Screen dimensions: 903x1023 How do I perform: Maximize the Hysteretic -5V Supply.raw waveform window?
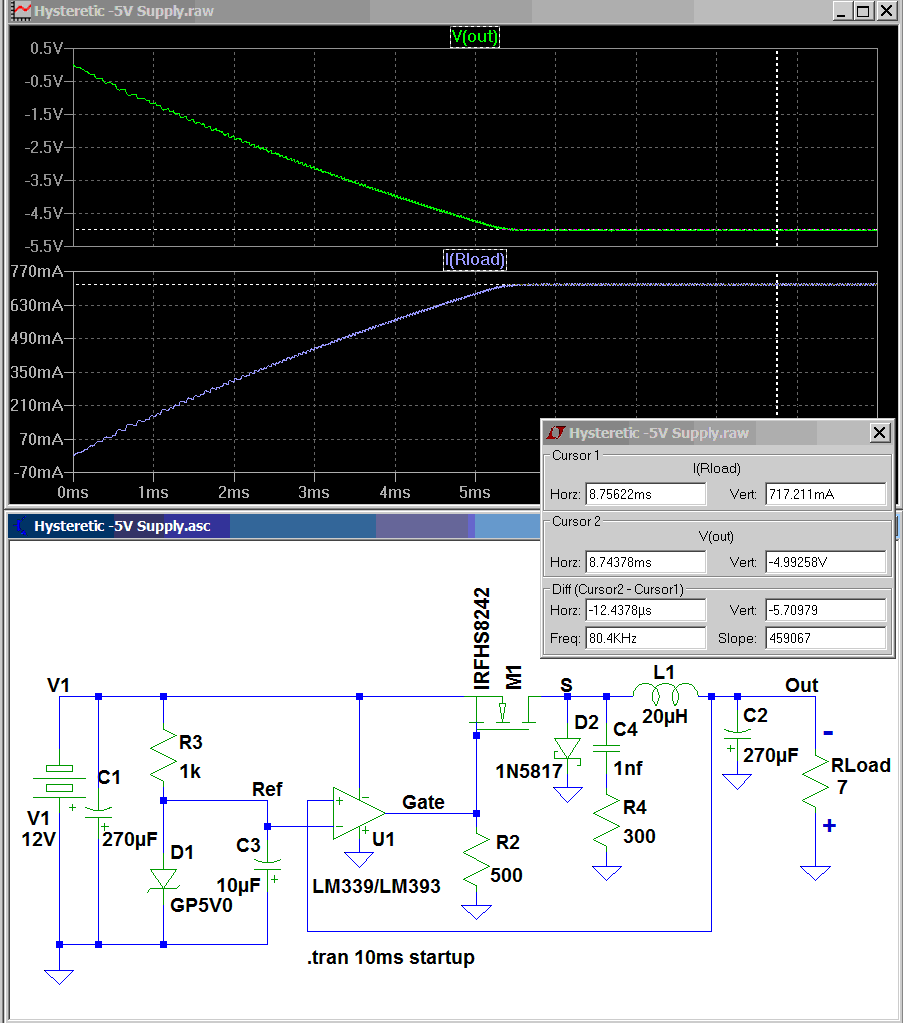pos(863,11)
